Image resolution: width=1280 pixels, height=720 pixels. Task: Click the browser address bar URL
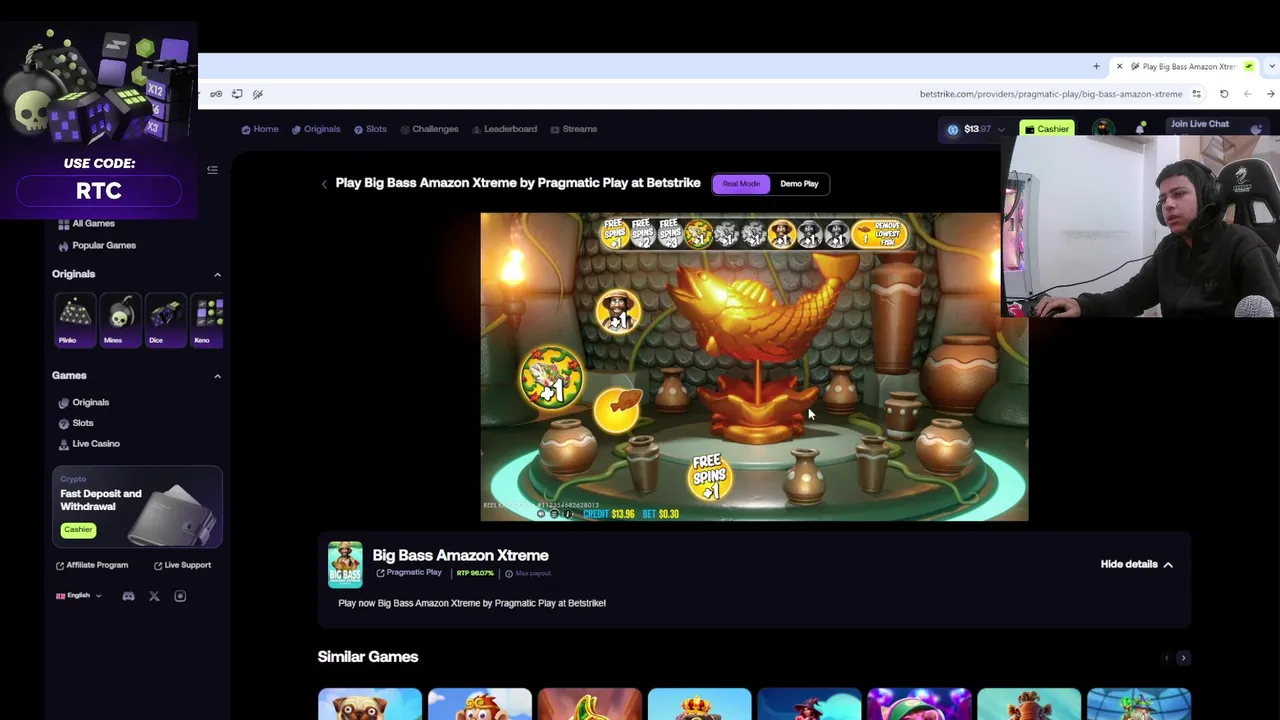point(1050,94)
